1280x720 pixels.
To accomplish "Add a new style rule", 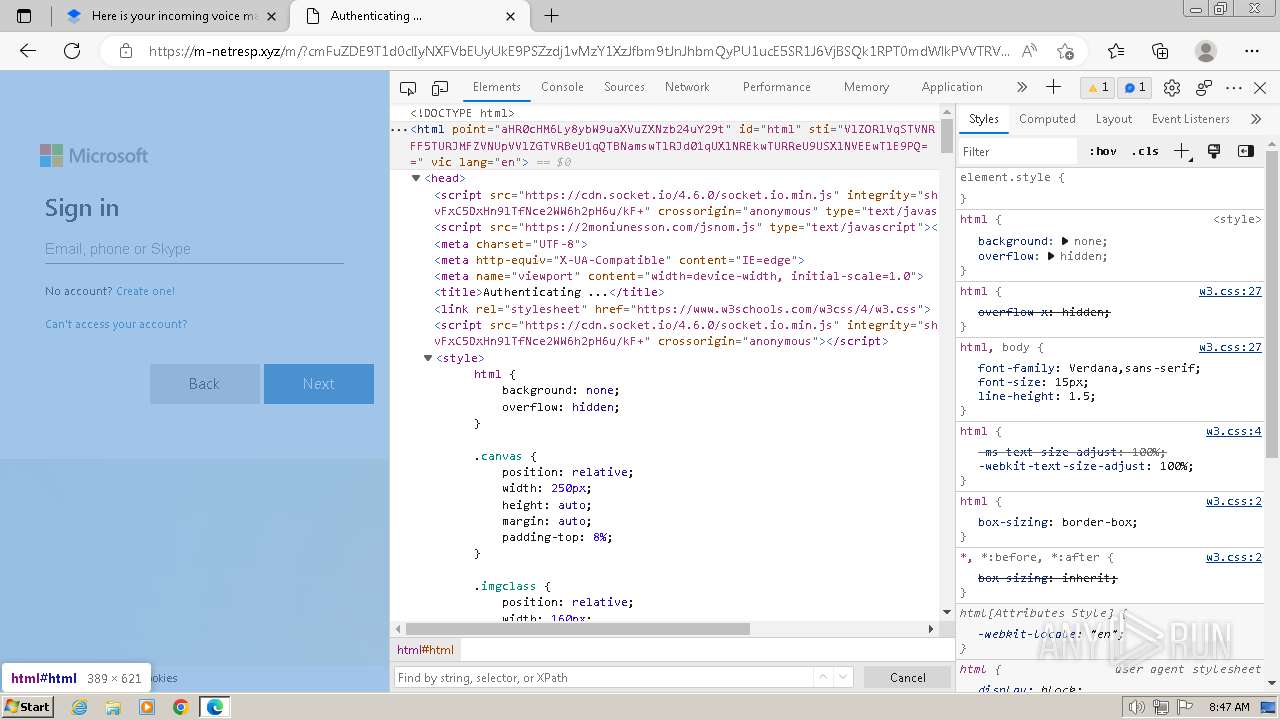I will pos(1182,151).
